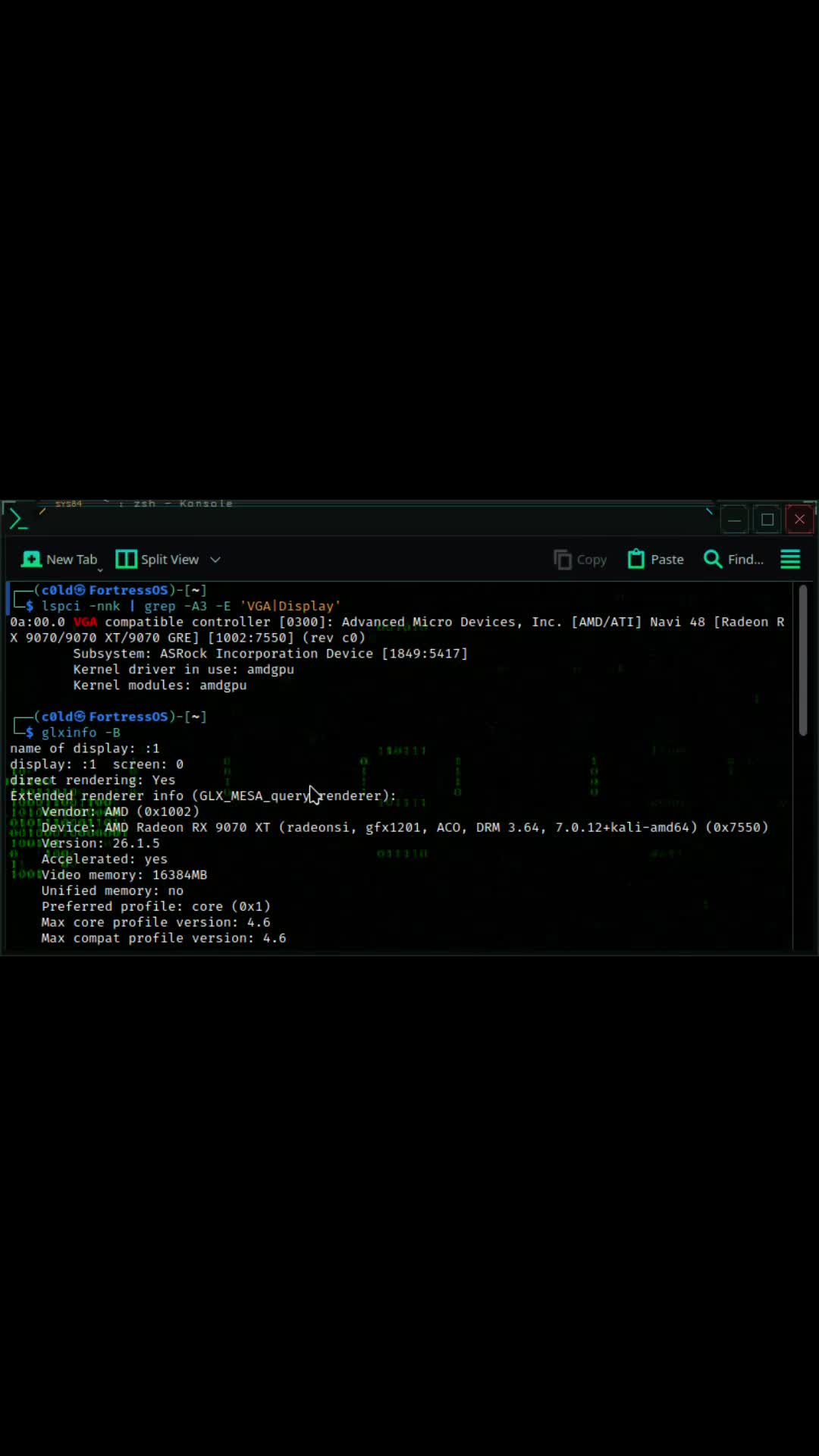Click the lspci -nnk command line
This screenshot has height=1456, width=819.
tap(190, 606)
